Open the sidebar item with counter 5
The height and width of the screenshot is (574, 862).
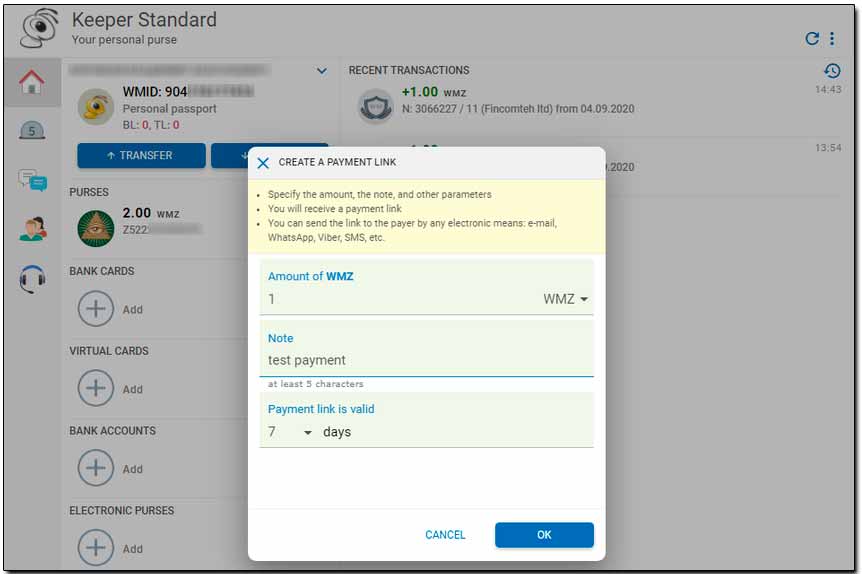[x=32, y=130]
